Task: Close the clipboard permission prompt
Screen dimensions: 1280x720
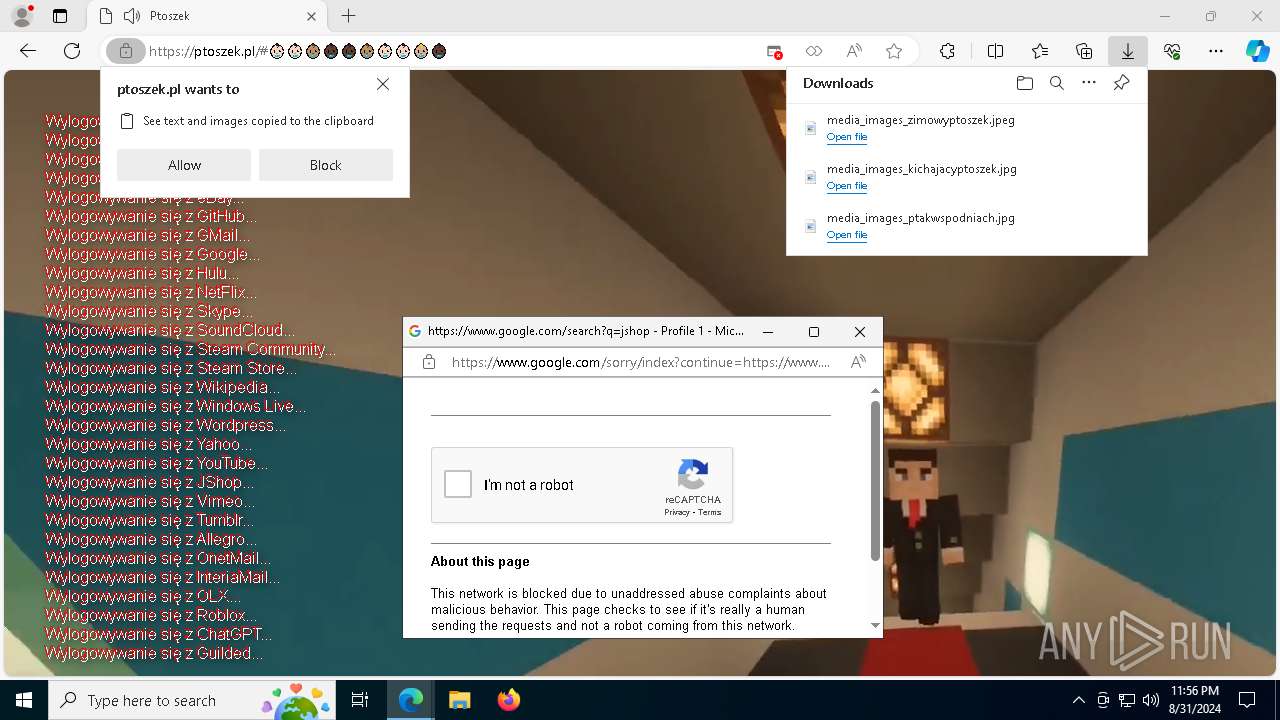Action: [x=383, y=85]
